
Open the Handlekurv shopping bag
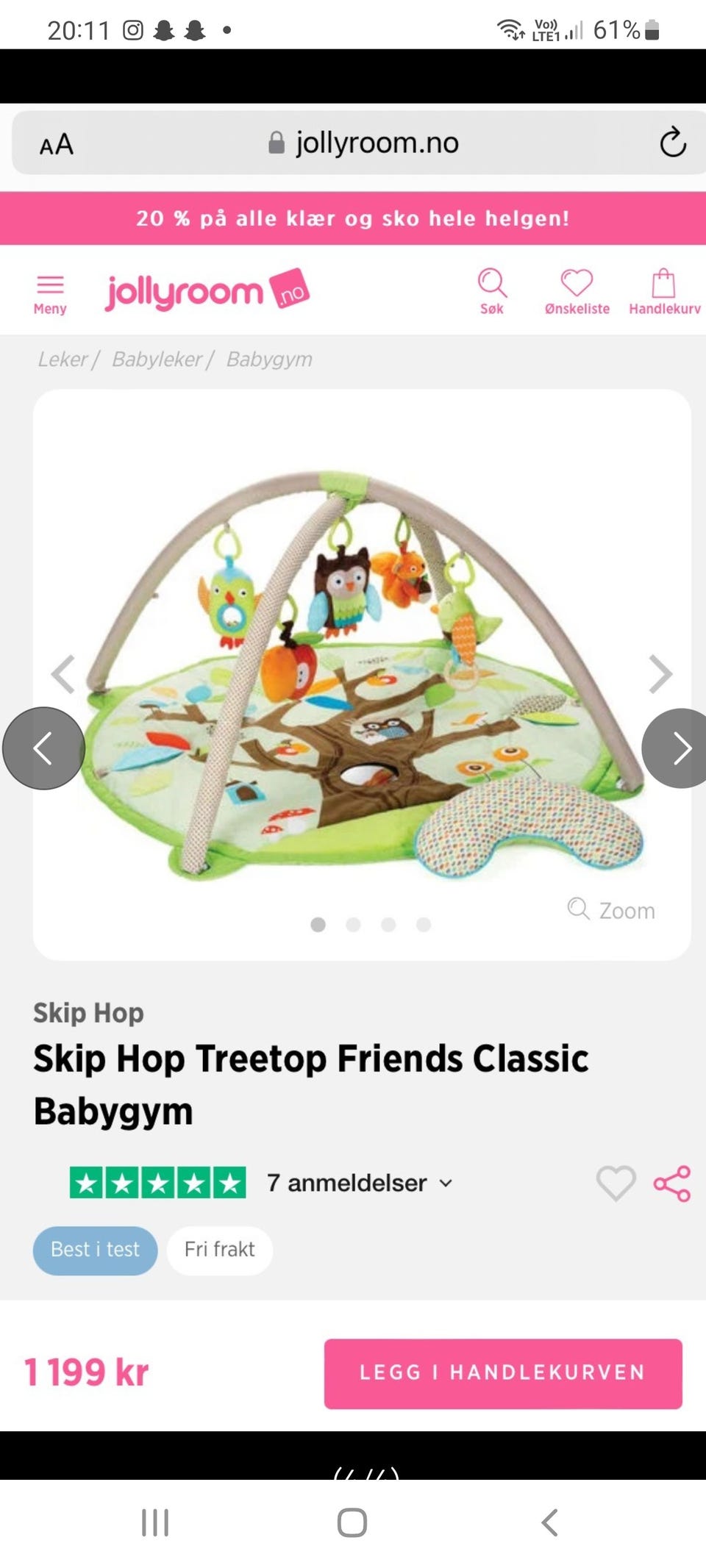pos(664,292)
